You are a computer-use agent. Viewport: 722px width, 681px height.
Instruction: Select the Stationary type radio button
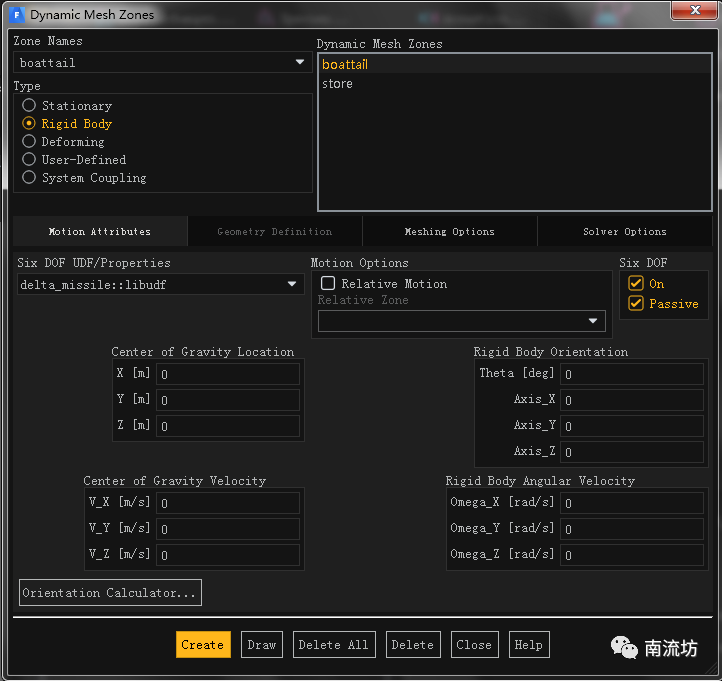(x=29, y=106)
